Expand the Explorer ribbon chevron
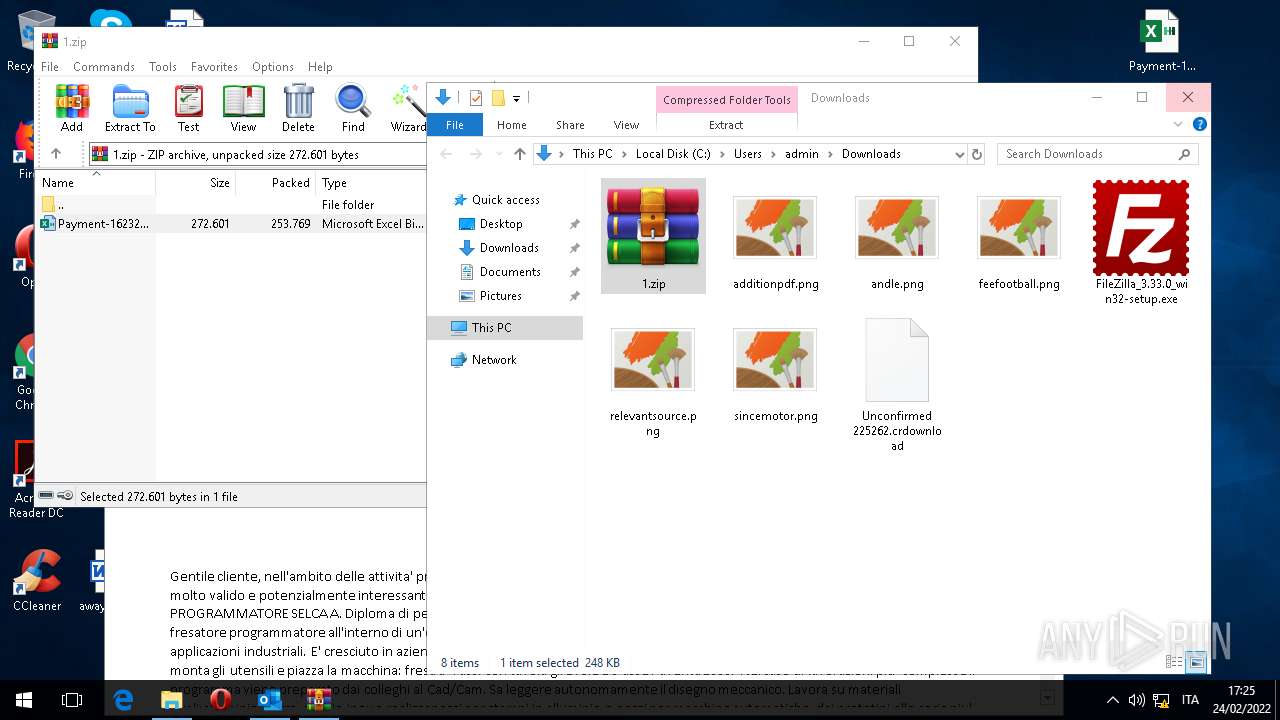 1178,125
